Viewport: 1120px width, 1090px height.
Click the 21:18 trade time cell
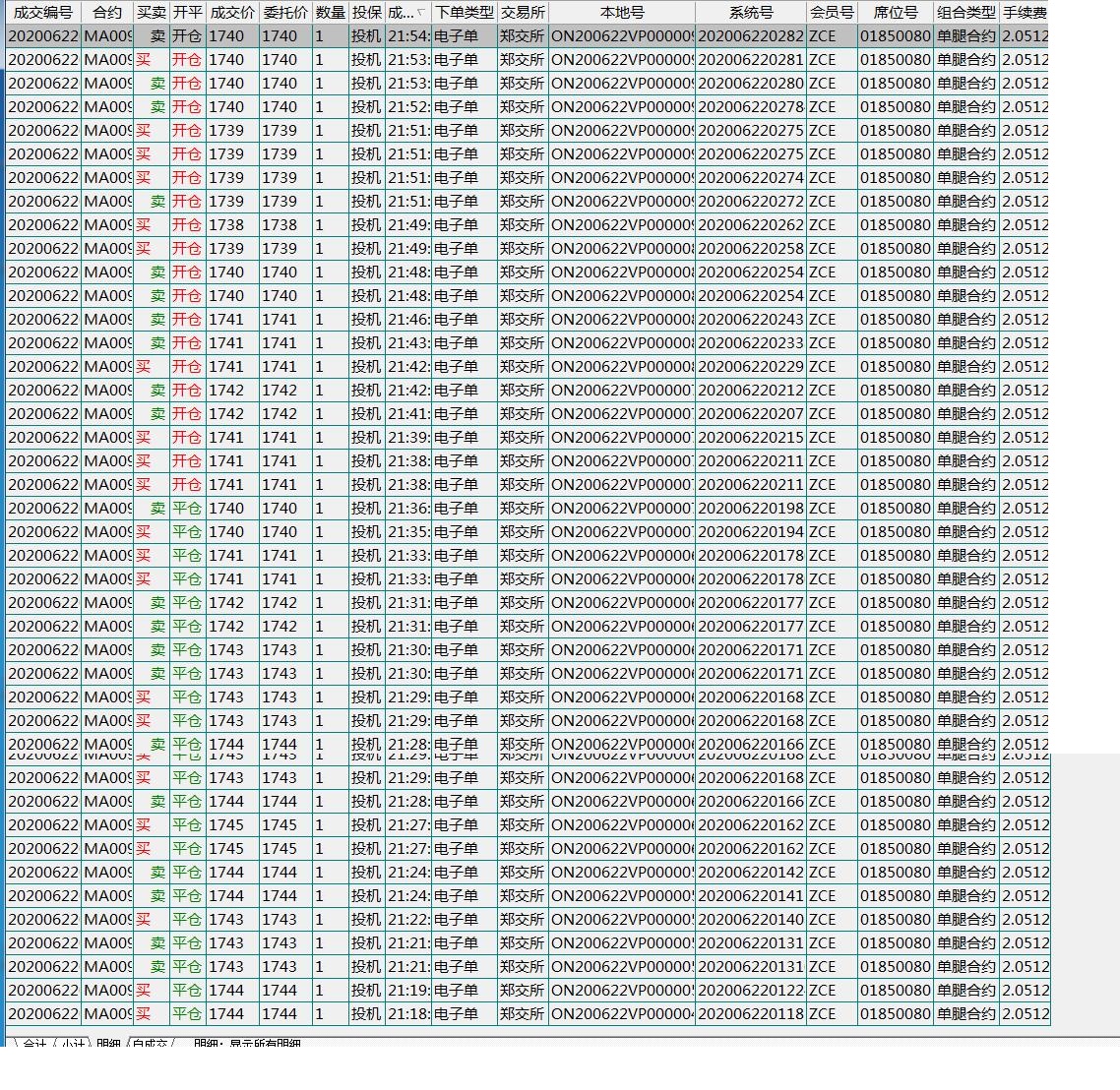pyautogui.click(x=407, y=1013)
